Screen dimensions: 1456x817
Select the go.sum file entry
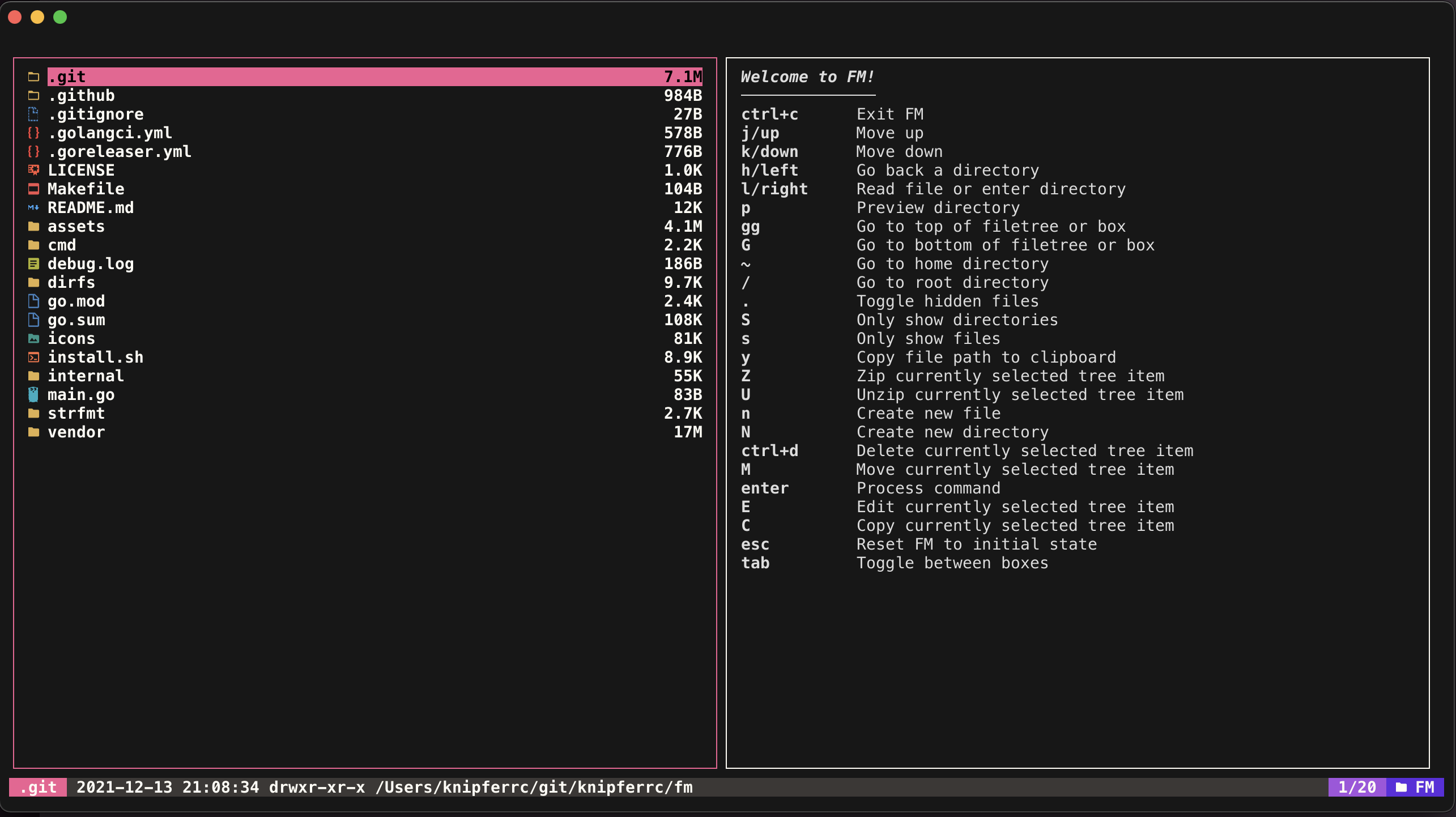pos(76,320)
